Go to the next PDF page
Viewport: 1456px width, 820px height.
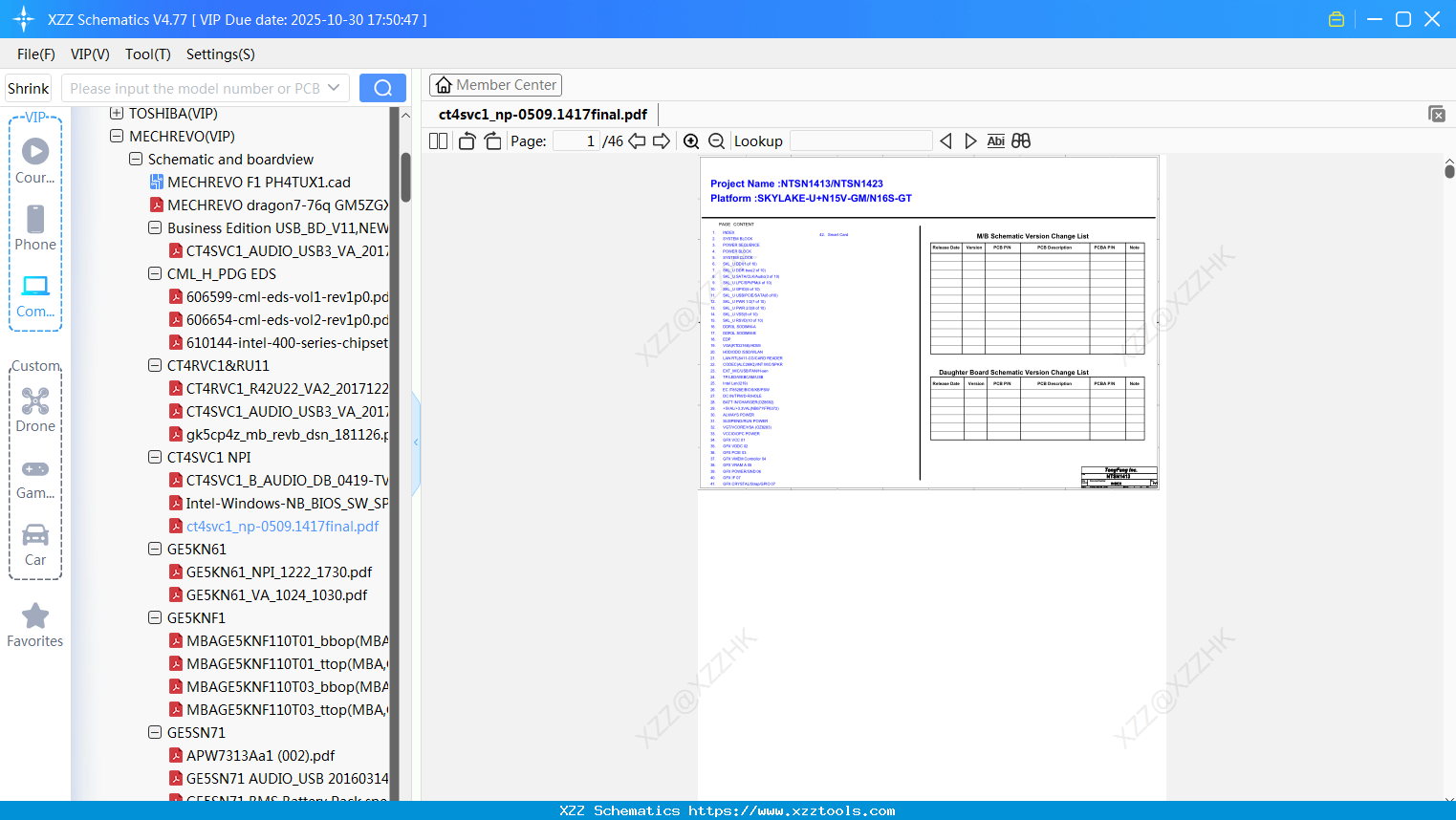click(662, 140)
